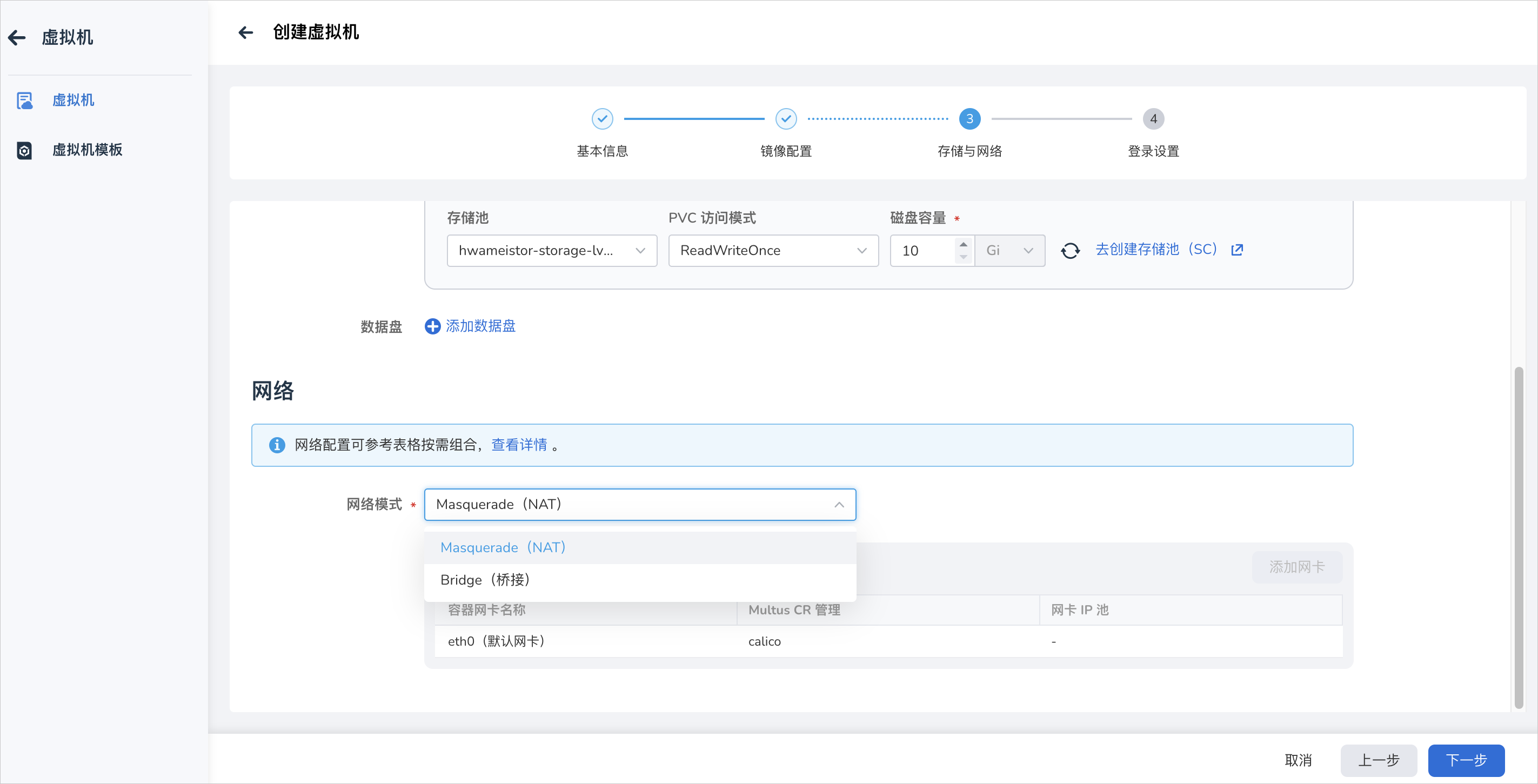Select Masquerade (NAT) option
Image resolution: width=1538 pixels, height=784 pixels.
(639, 547)
